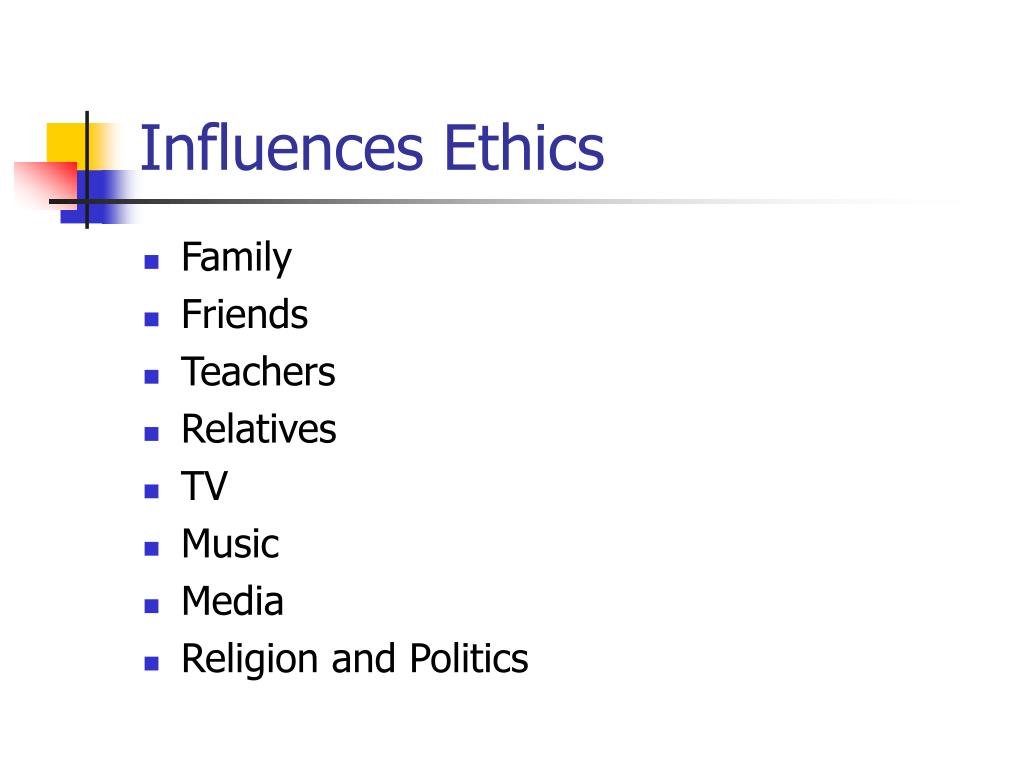Select the 'TV' bullet text
This screenshot has height=768, width=1024.
click(204, 487)
